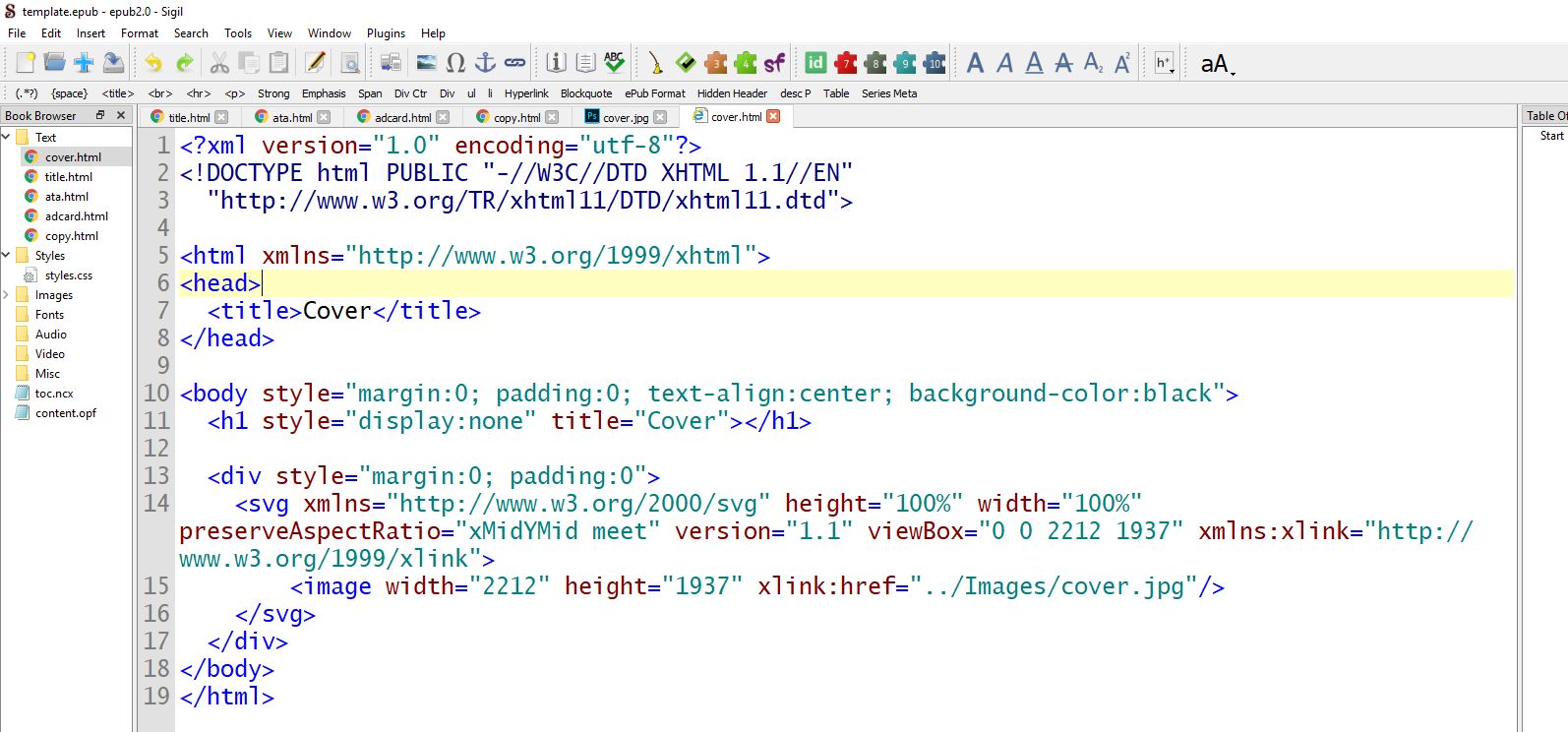
Task: Create a new book with the New icon
Action: pyautogui.click(x=26, y=63)
